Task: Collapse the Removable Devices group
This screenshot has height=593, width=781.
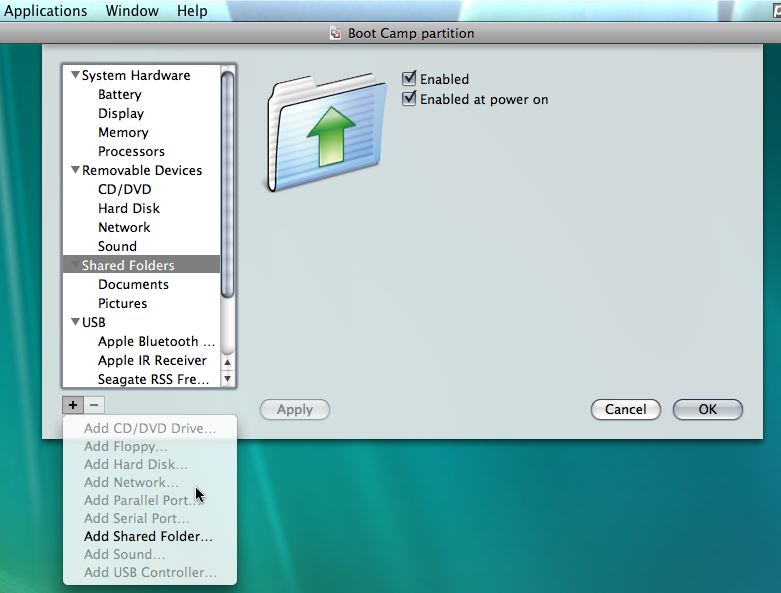Action: (75, 170)
